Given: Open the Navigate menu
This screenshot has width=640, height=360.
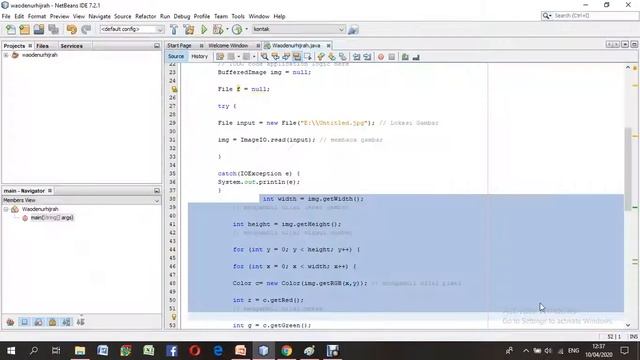Looking at the screenshot, I should click(x=100, y=16).
